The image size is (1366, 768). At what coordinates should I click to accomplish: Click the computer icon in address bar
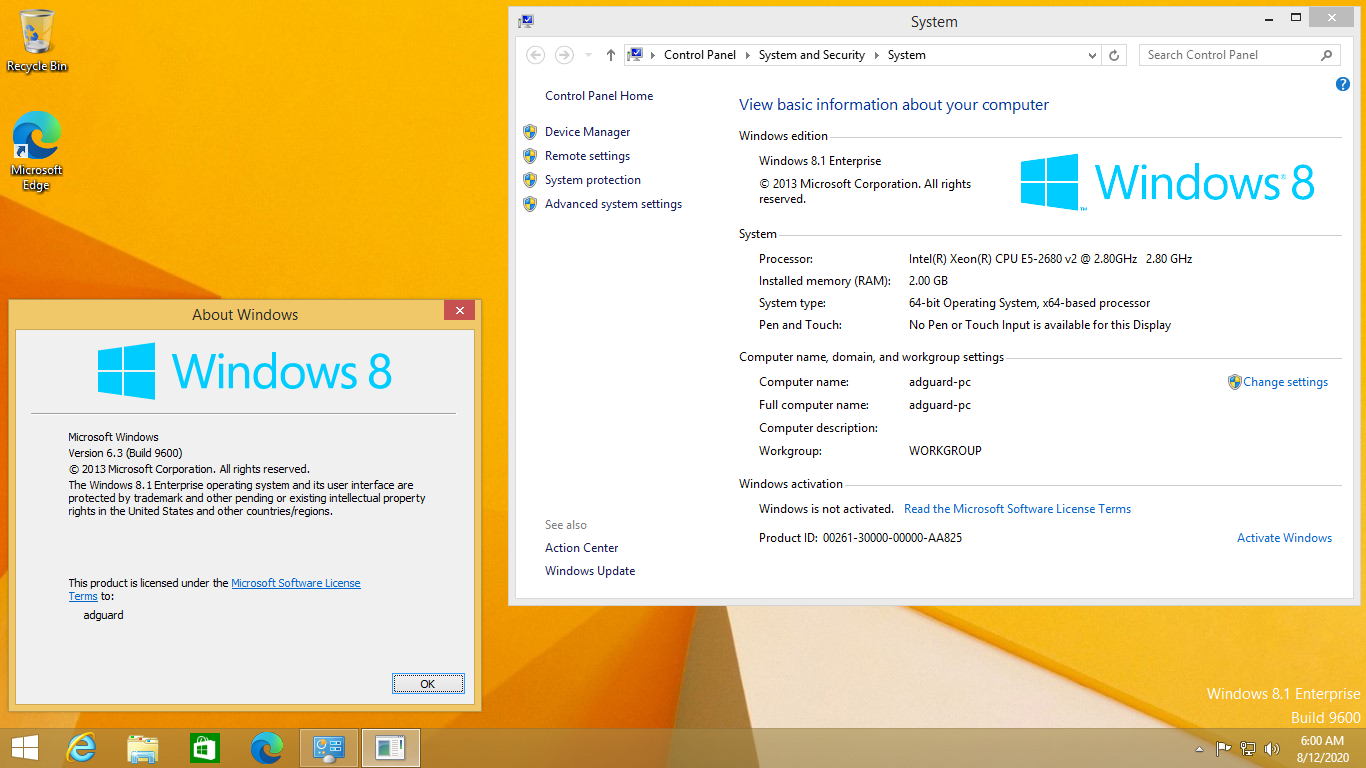[635, 55]
